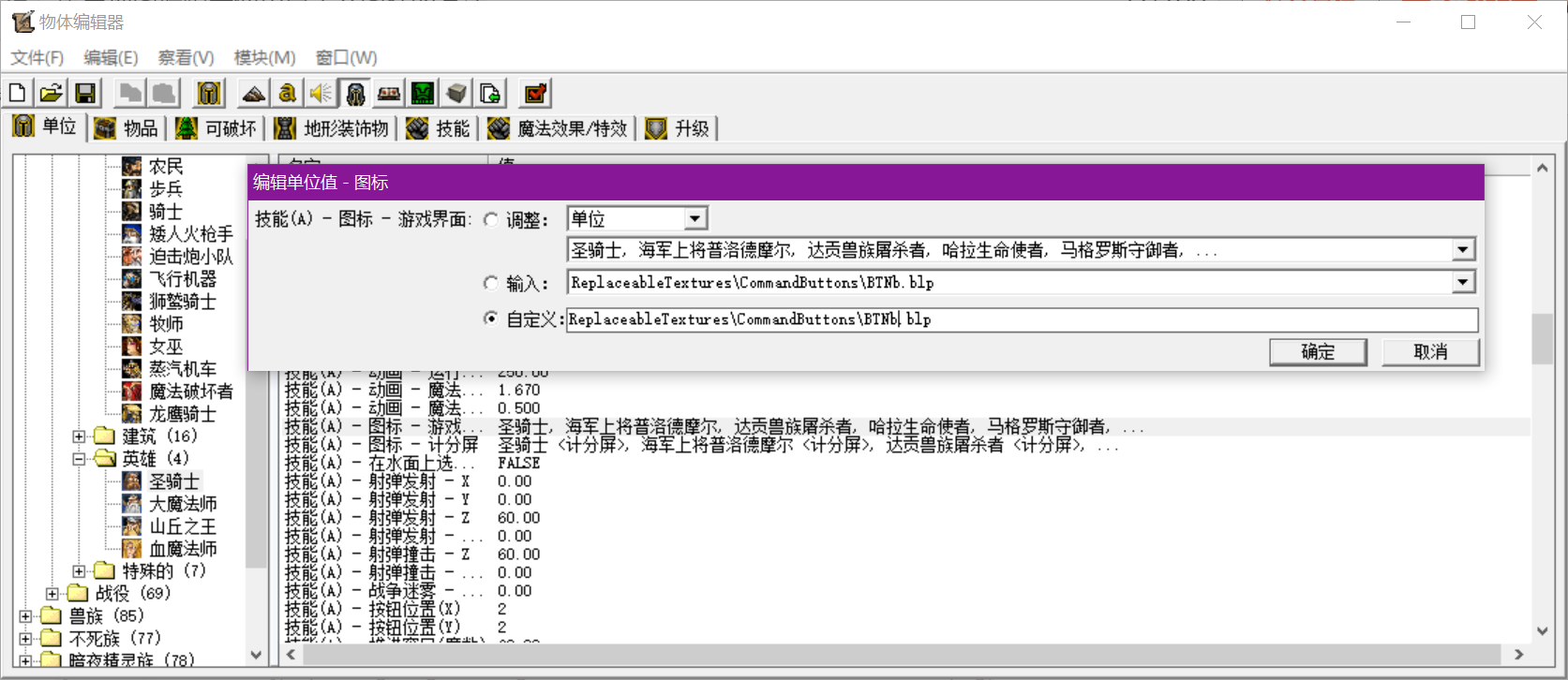Open the Import Manager icon

coord(490,93)
